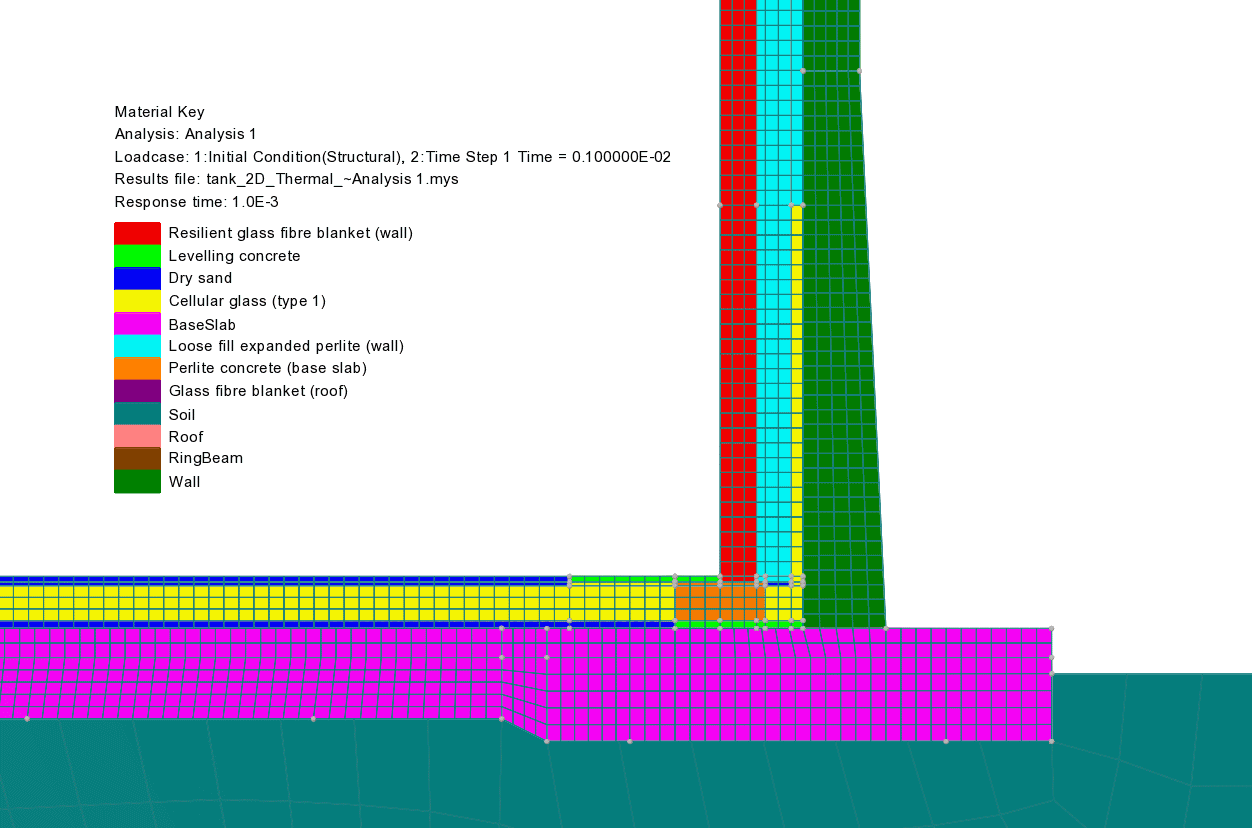This screenshot has height=828, width=1252.
Task: Click the Loadcase description text line
Action: pos(399,157)
